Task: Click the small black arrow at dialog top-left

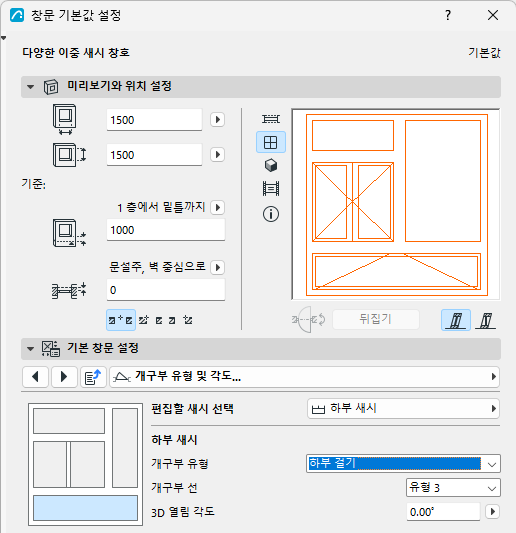Action: [3, 38]
